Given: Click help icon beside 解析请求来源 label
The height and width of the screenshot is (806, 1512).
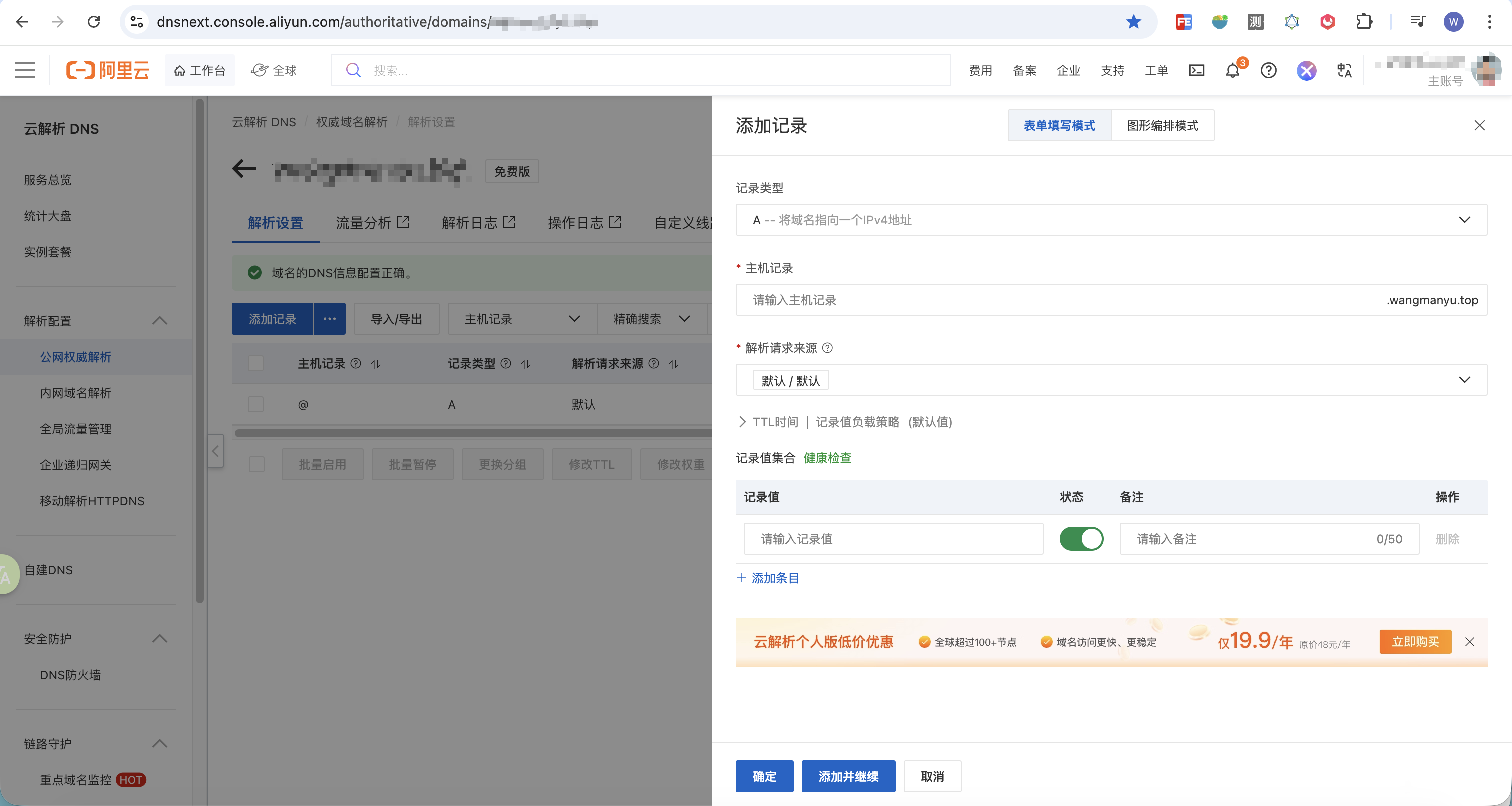Looking at the screenshot, I should tap(827, 348).
